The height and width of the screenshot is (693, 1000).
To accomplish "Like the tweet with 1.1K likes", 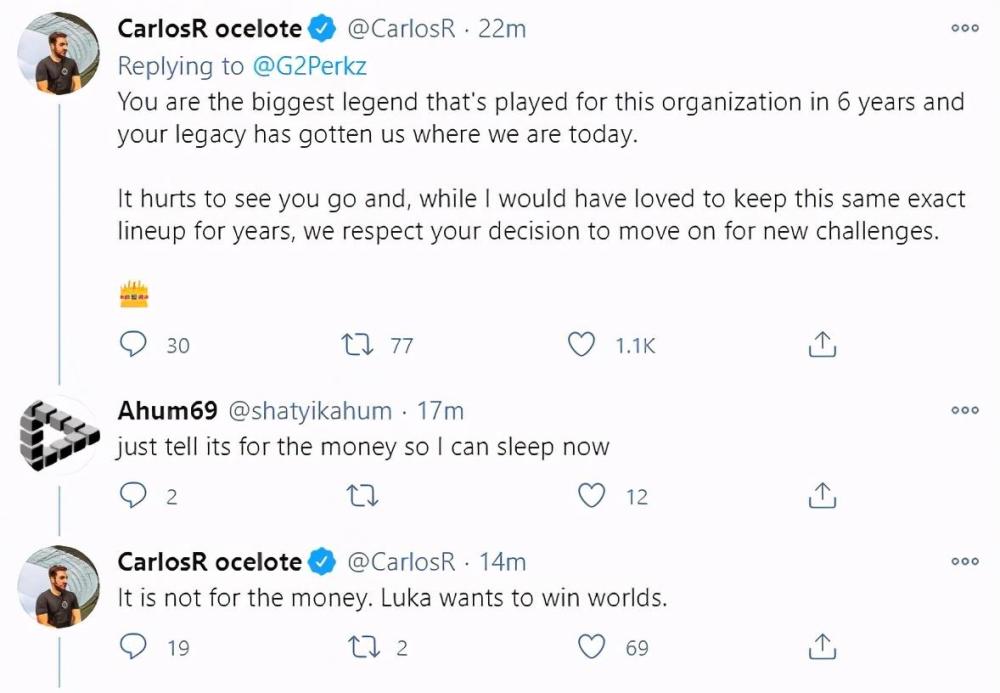I will click(x=581, y=345).
